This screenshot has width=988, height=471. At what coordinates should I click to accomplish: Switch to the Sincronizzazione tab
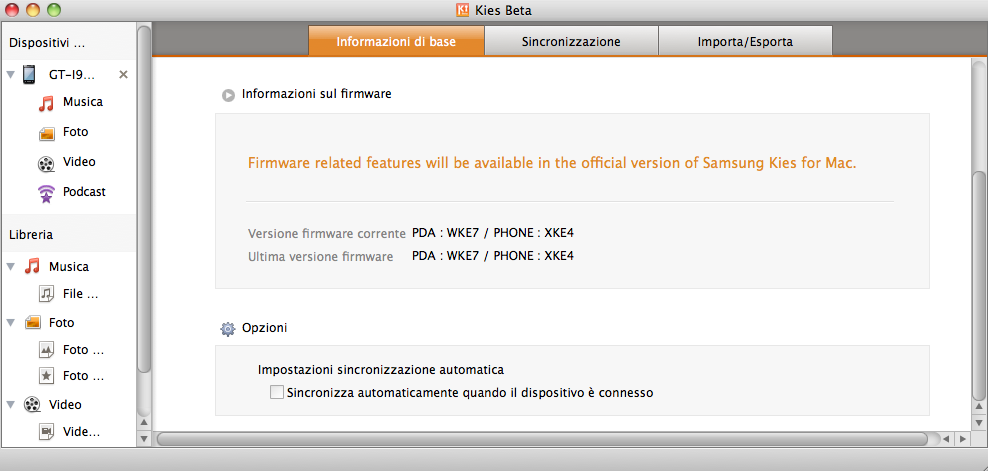click(x=571, y=42)
